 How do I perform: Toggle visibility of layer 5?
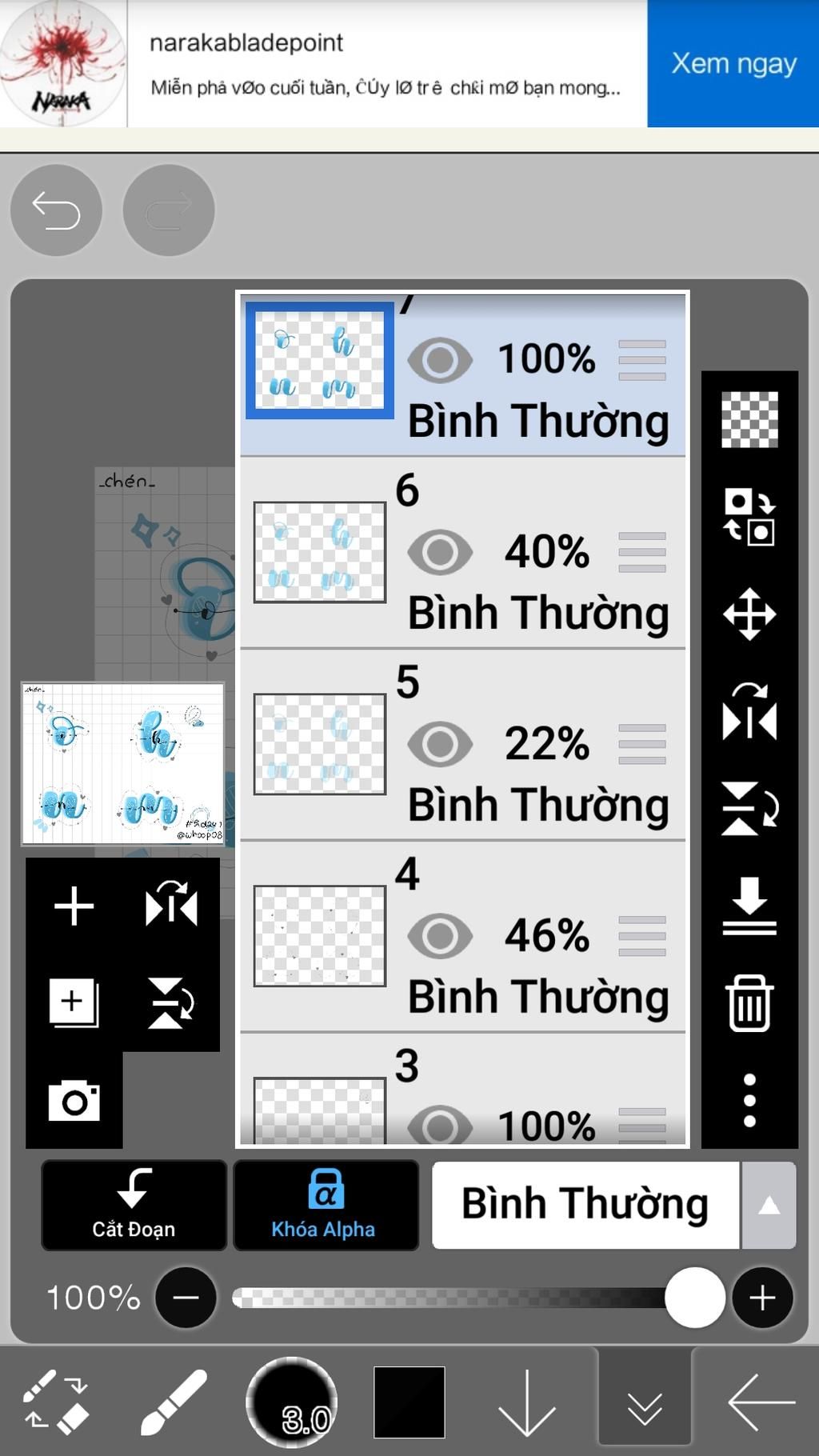440,744
